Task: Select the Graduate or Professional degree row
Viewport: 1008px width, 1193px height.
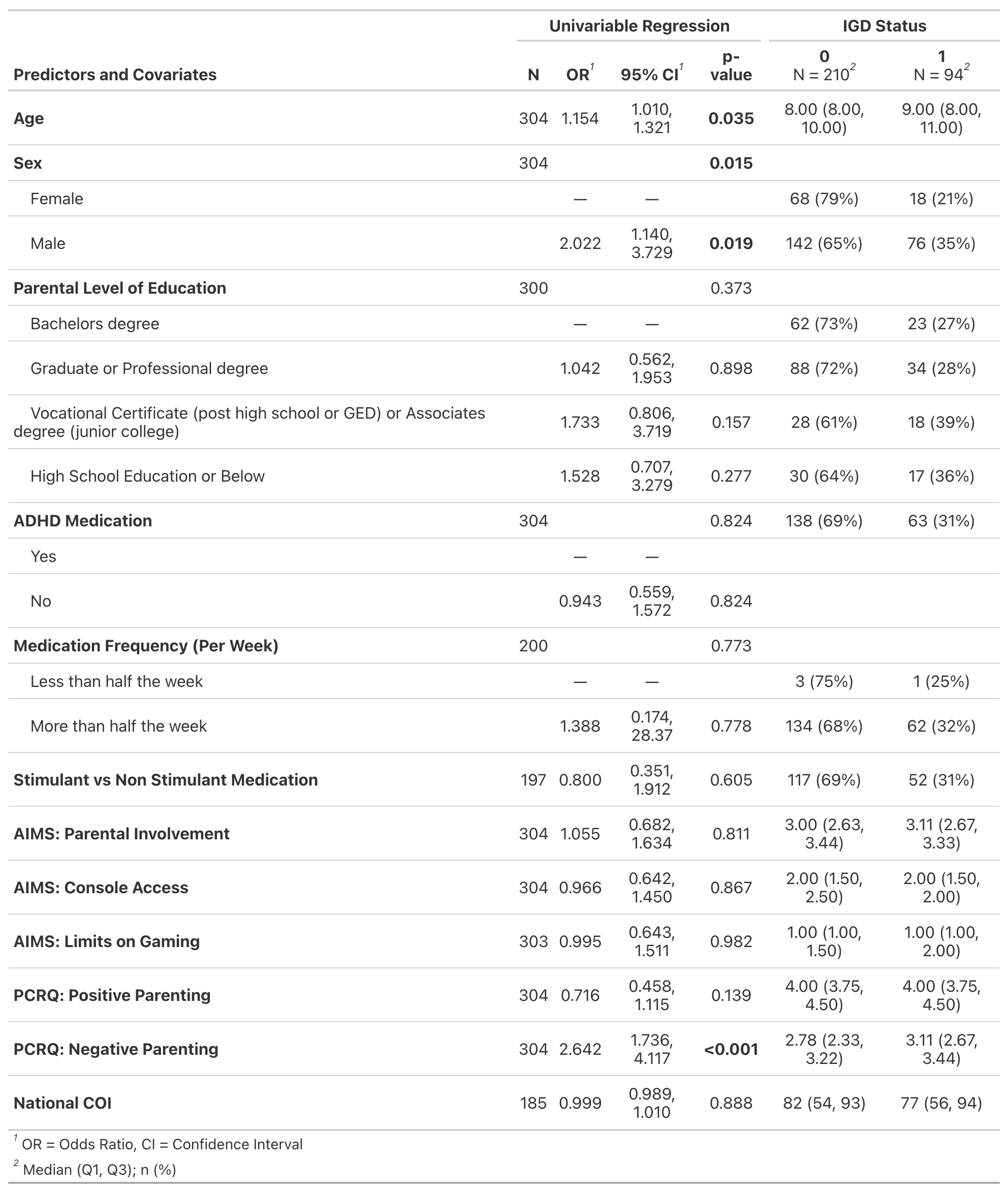Action: [149, 368]
